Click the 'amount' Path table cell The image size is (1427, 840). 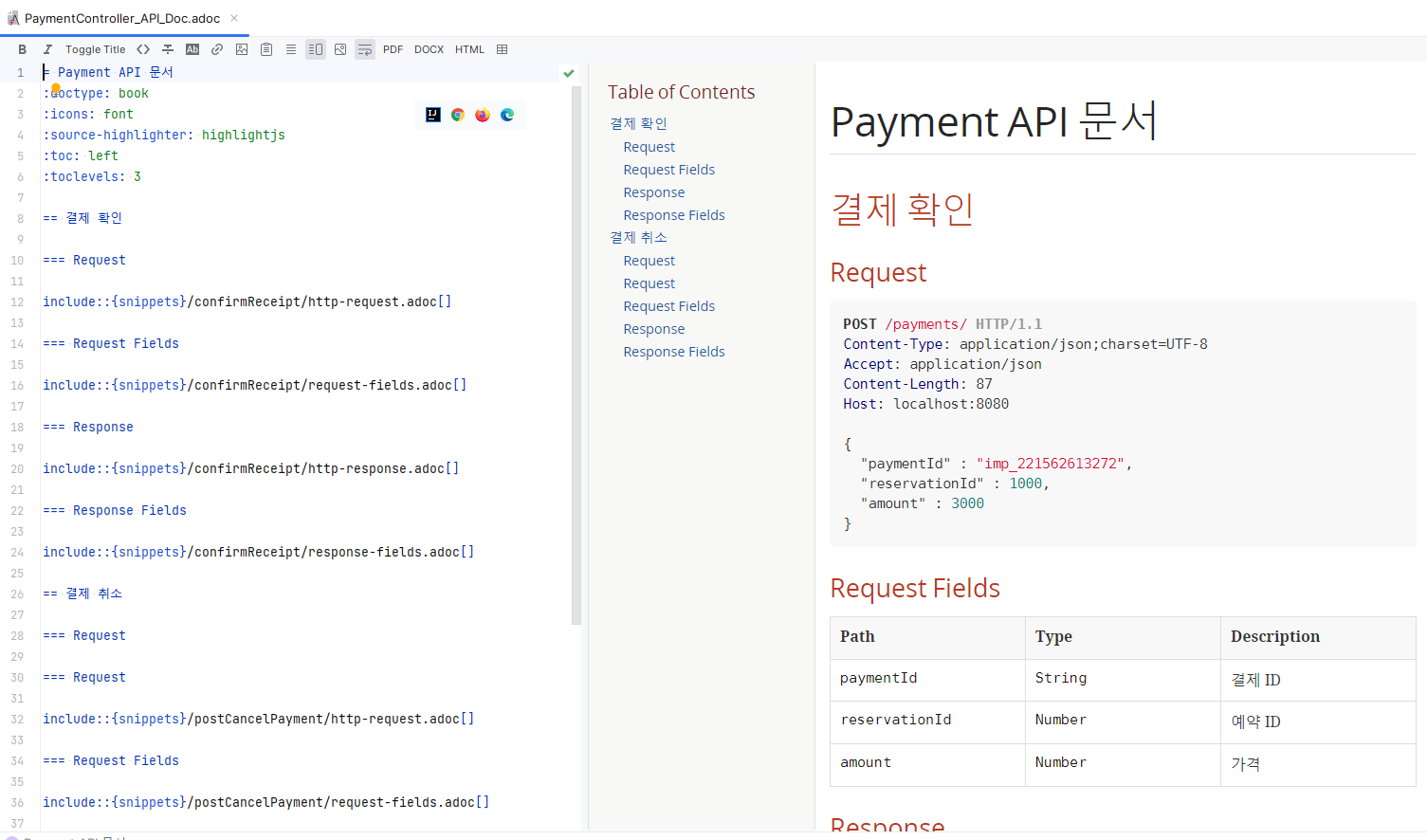pos(927,763)
